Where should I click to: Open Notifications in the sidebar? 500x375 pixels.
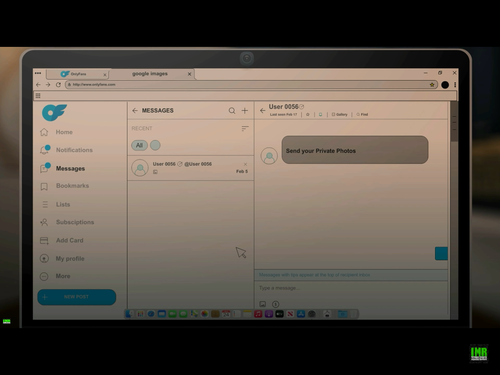tap(66, 150)
